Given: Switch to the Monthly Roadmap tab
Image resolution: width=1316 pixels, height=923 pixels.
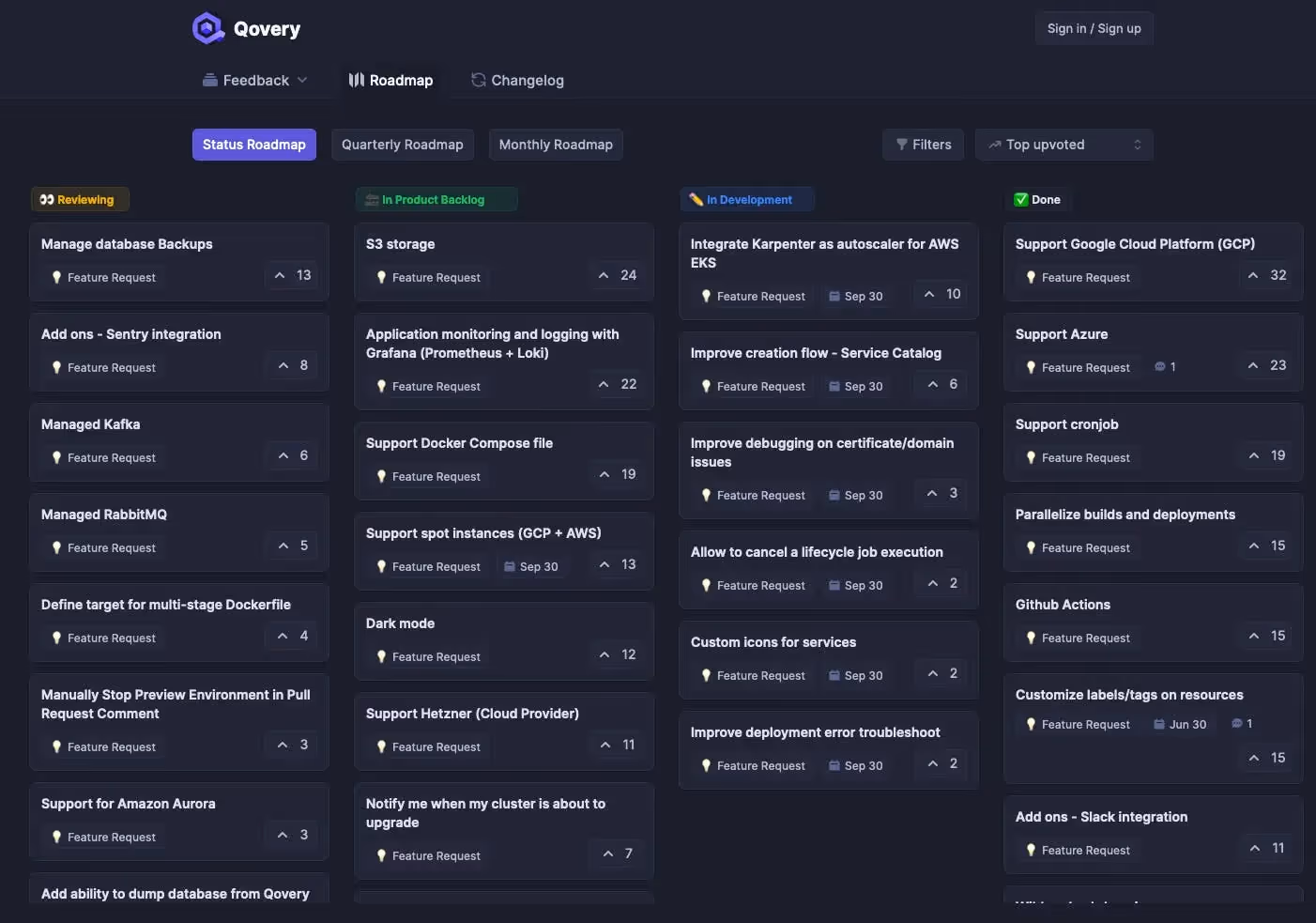Looking at the screenshot, I should [x=556, y=144].
